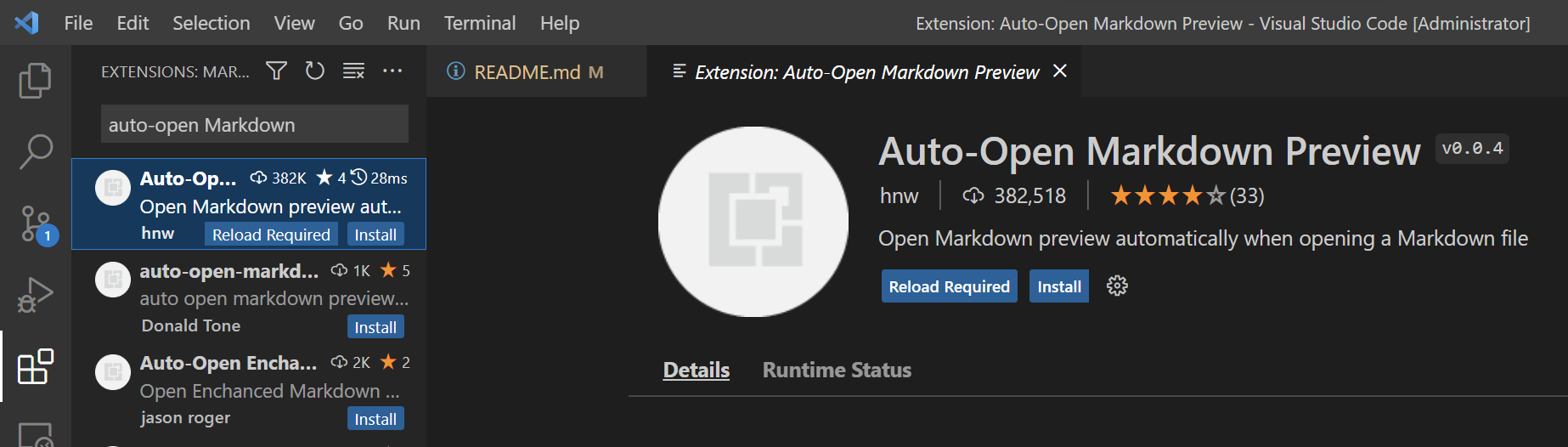Switch to the Details tab
The height and width of the screenshot is (447, 1568).
coord(697,370)
